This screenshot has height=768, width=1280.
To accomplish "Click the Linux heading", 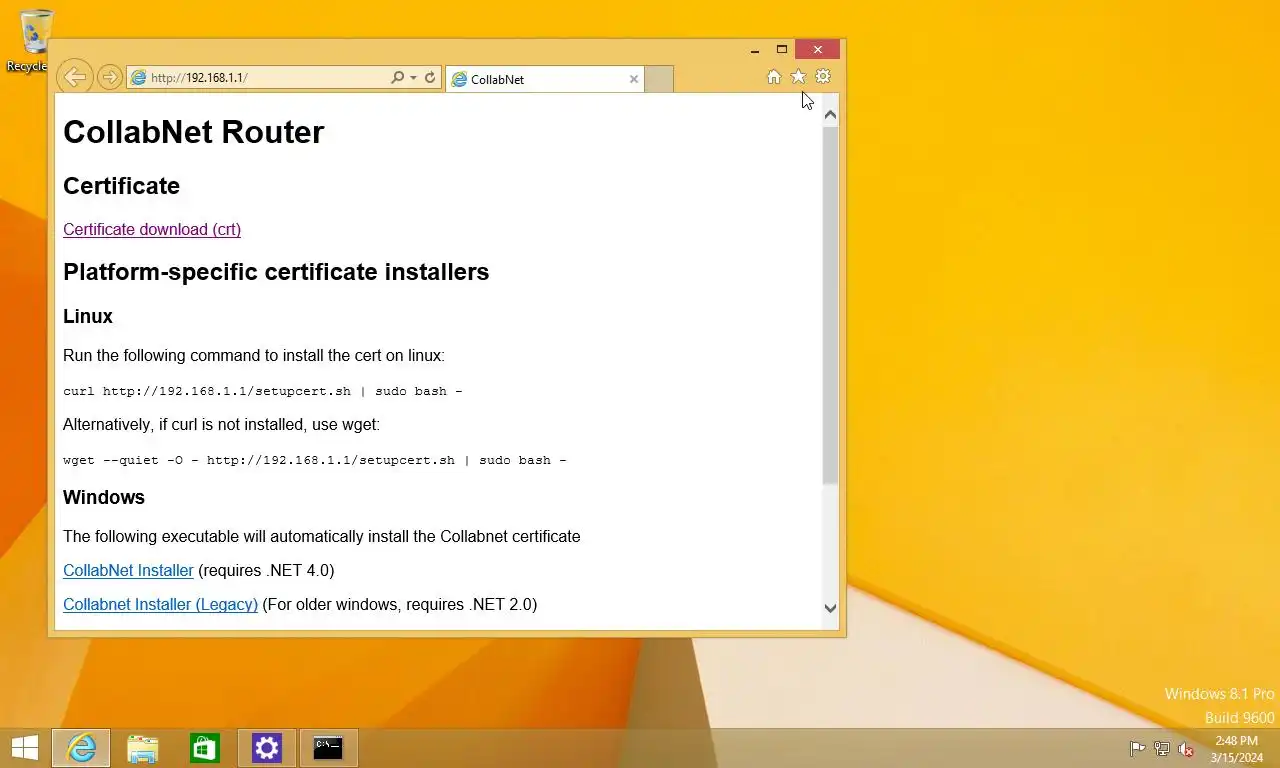I will [88, 316].
